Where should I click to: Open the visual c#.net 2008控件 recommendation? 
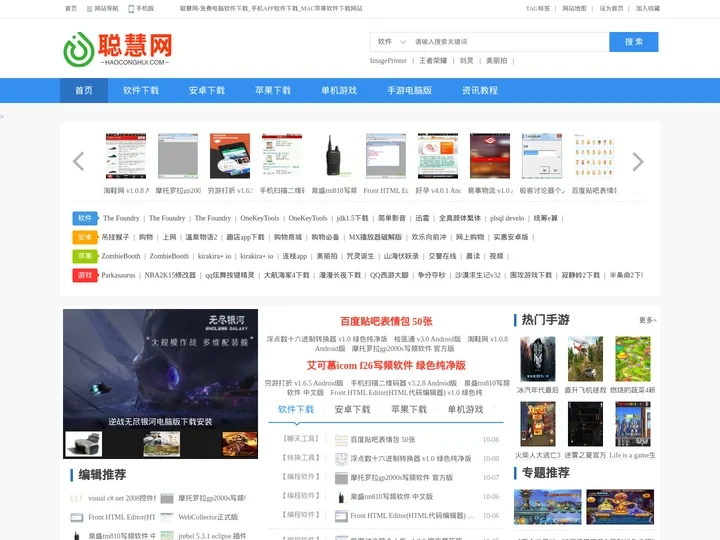[122, 498]
